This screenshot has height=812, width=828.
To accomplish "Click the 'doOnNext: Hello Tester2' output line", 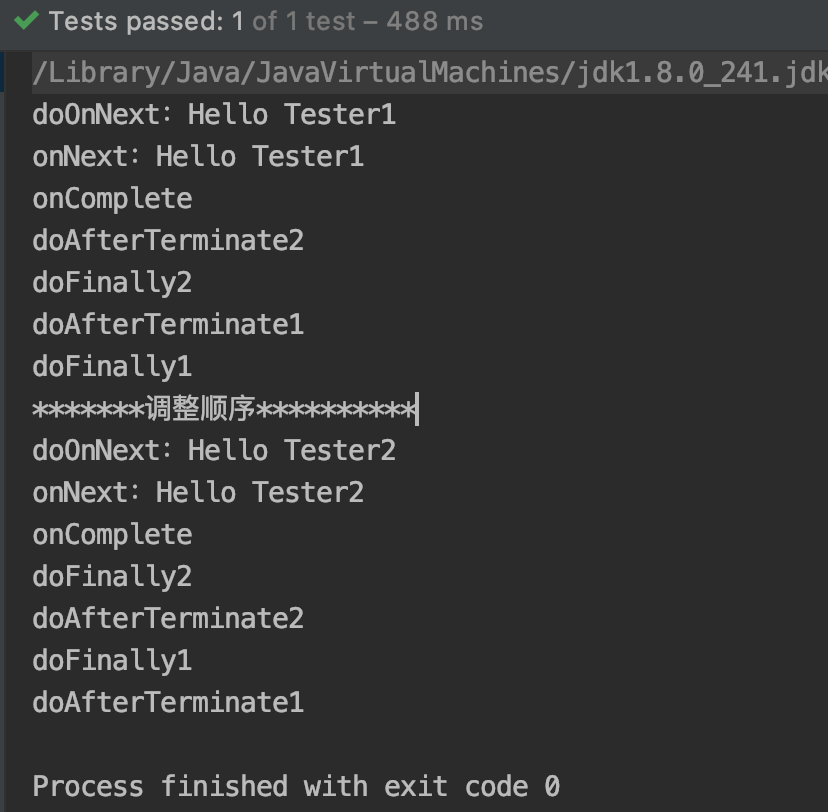I will (214, 450).
